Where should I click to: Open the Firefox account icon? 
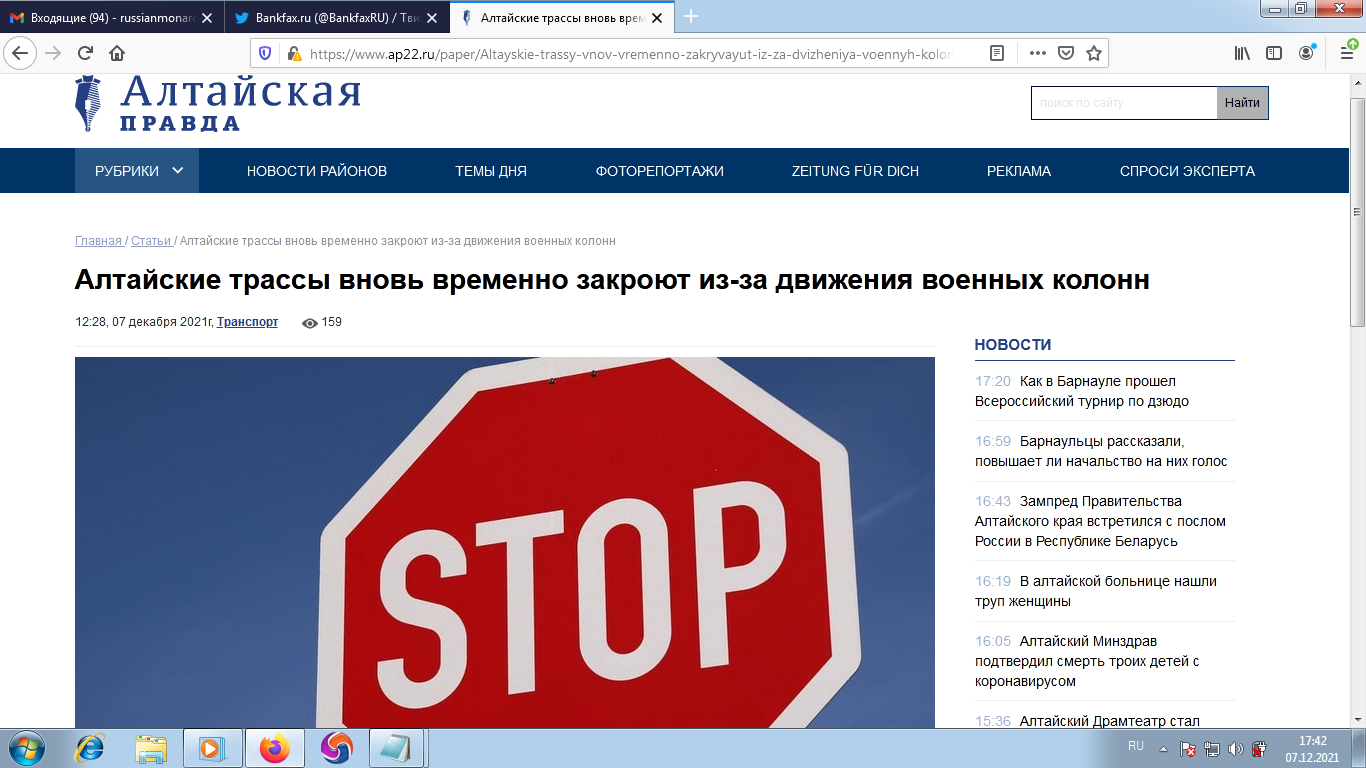[1305, 53]
